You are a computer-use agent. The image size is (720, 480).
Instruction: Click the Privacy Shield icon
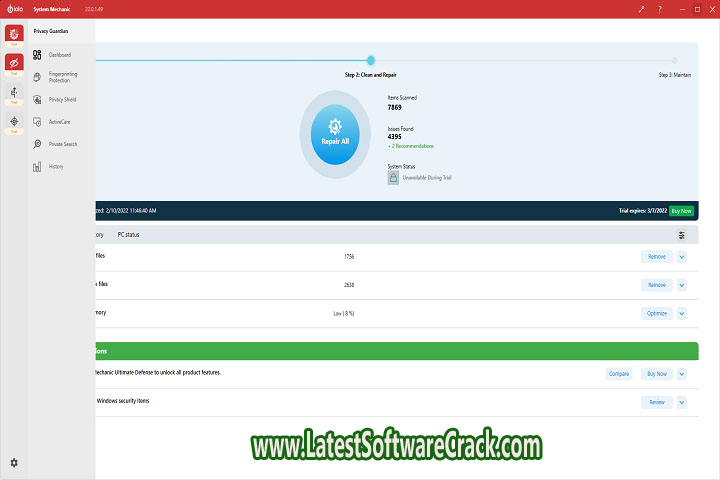click(37, 100)
